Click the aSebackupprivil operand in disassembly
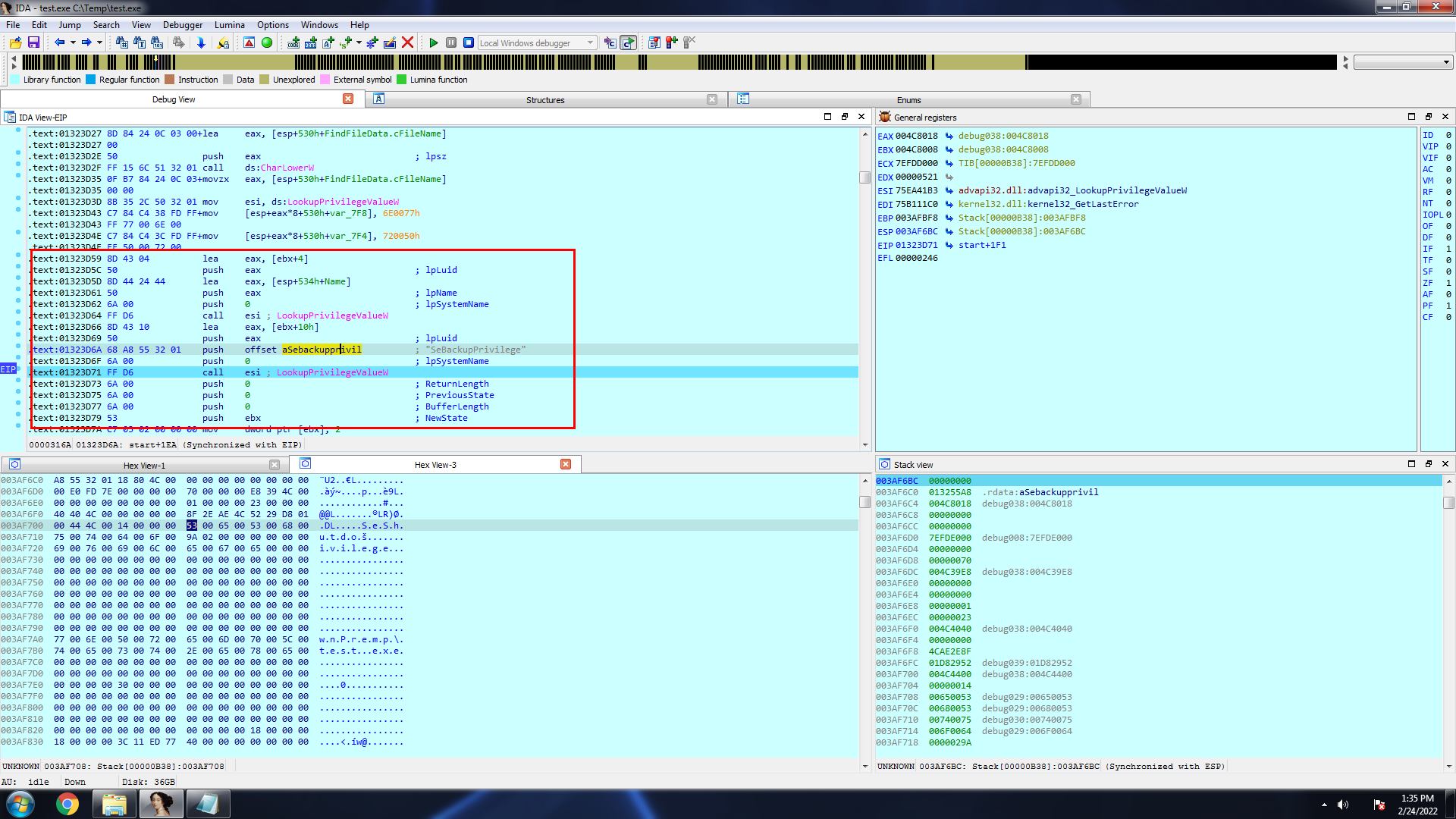This screenshot has width=1456, height=819. coord(322,350)
